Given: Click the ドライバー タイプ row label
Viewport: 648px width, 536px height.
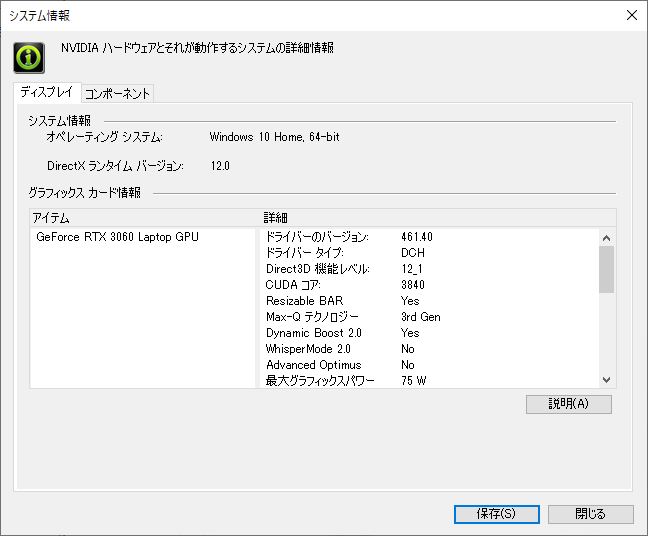Looking at the screenshot, I should pyautogui.click(x=305, y=253).
